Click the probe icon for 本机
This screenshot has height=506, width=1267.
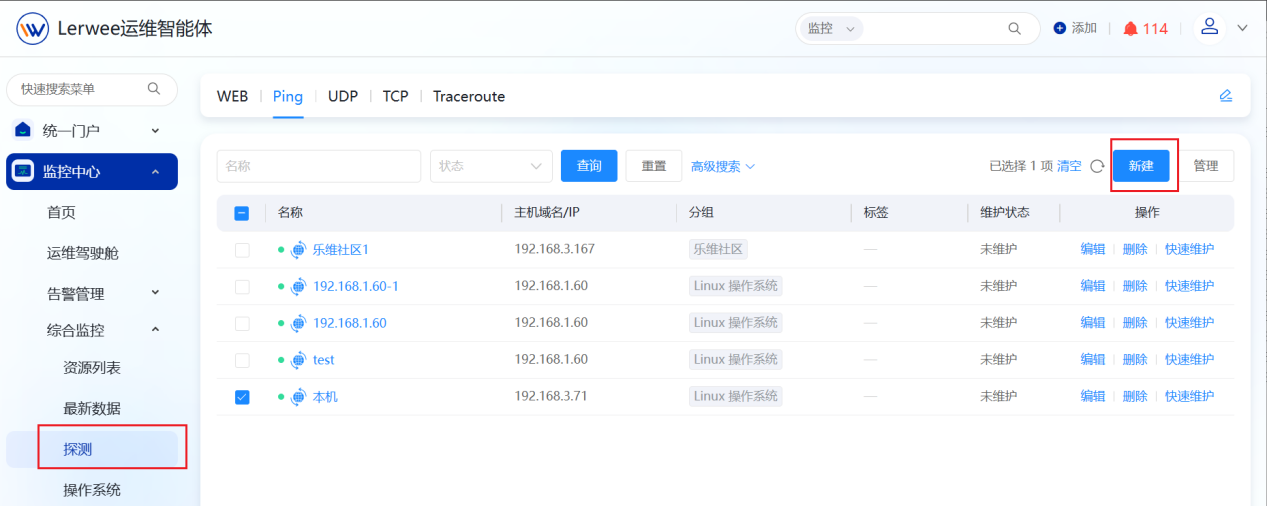(x=298, y=397)
